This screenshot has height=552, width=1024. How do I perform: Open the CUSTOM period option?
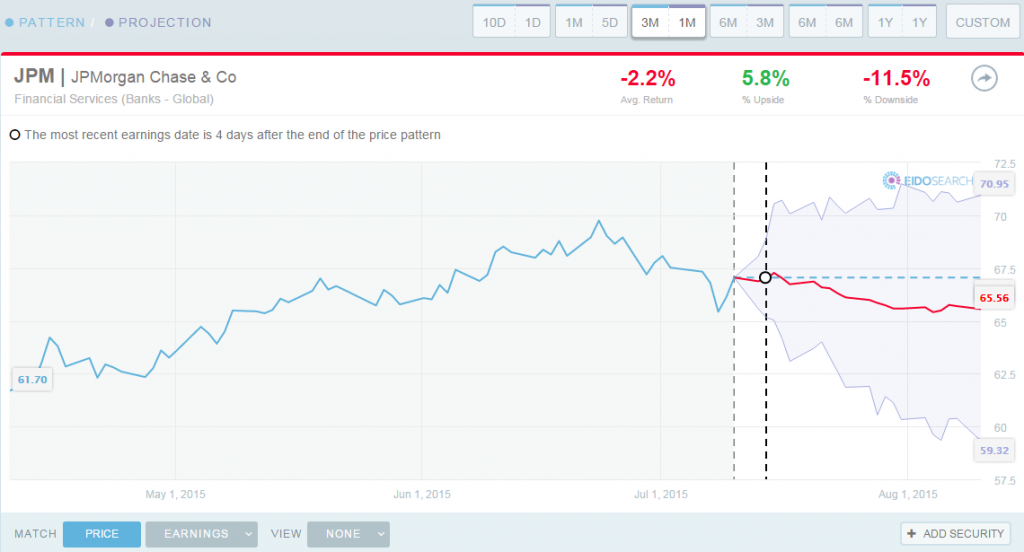983,22
